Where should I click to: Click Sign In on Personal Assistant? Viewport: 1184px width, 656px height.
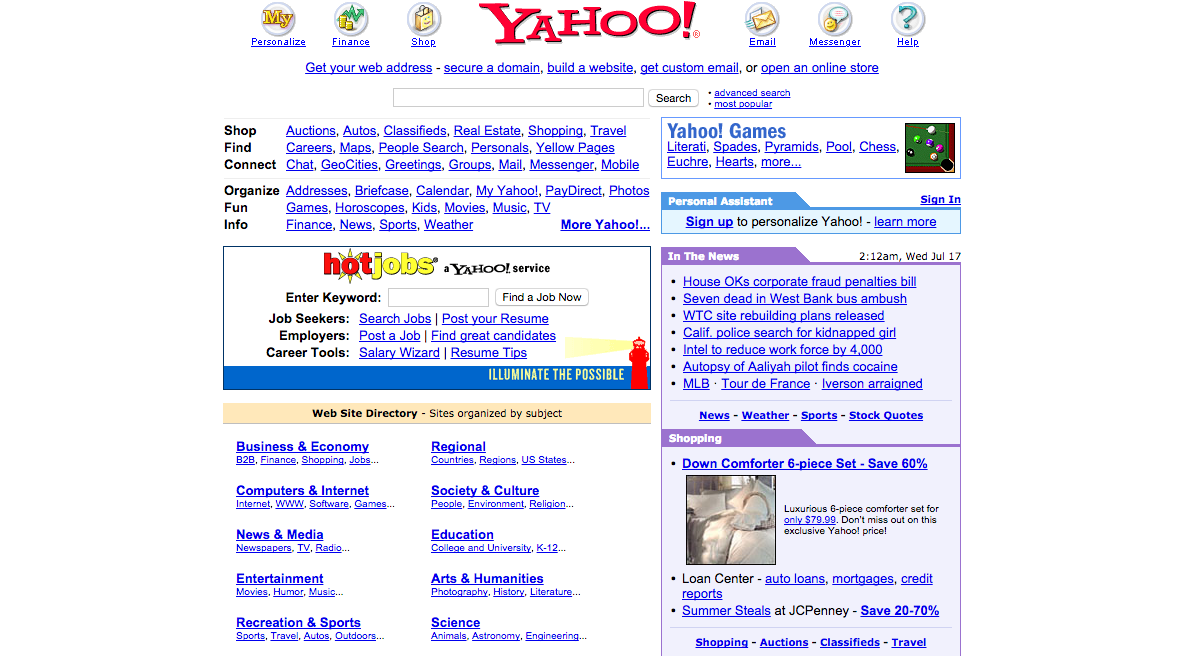tap(940, 200)
